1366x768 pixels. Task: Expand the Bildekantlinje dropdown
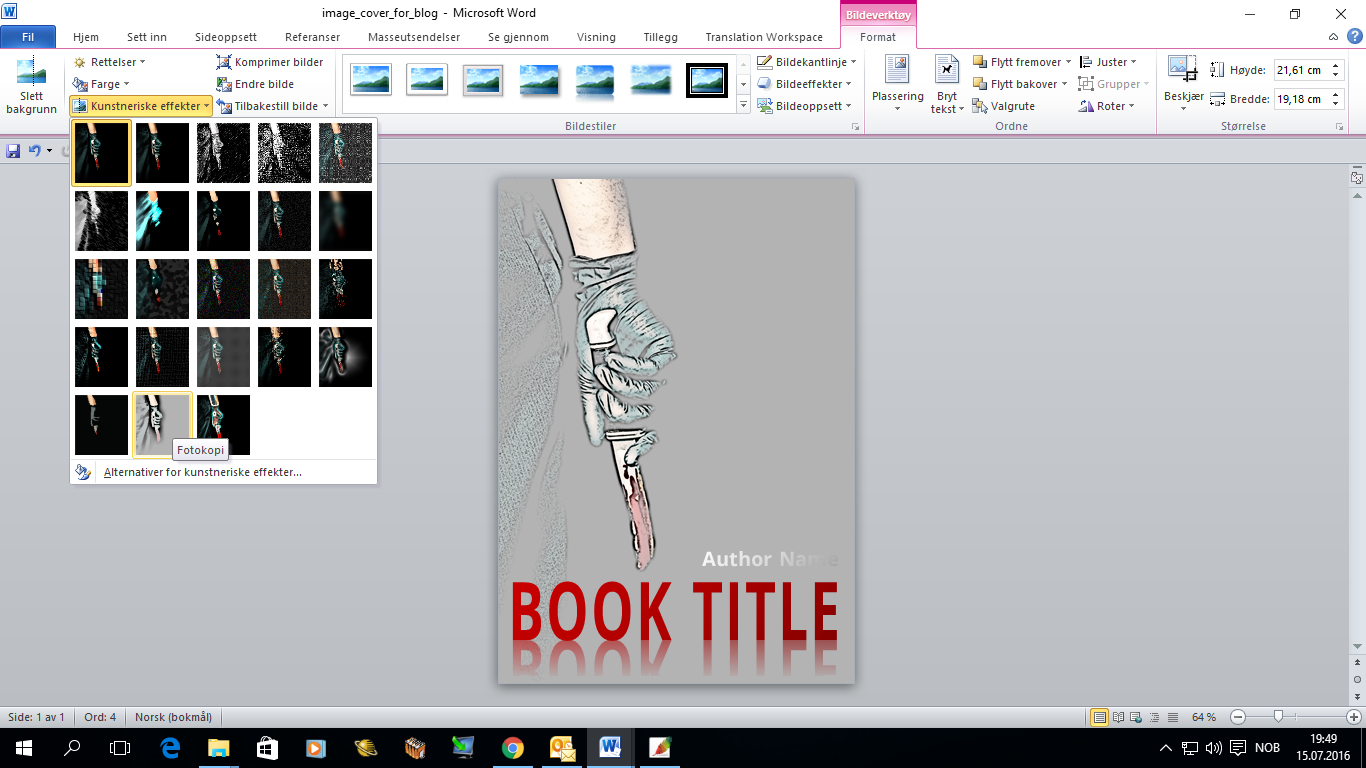pos(808,62)
